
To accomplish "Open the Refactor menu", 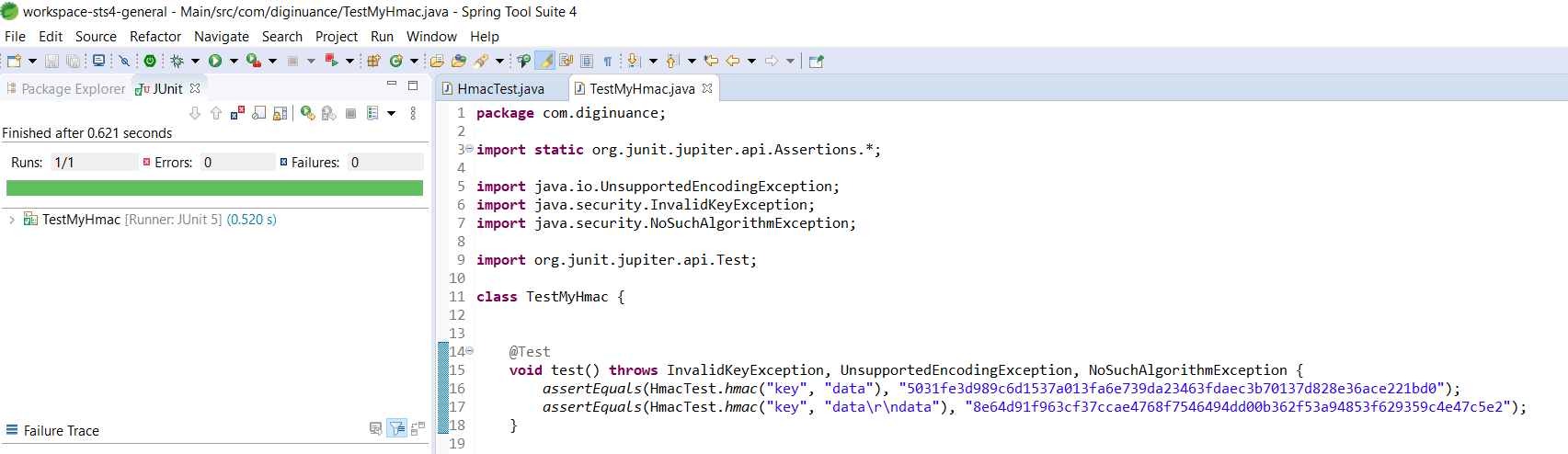I will point(155,37).
